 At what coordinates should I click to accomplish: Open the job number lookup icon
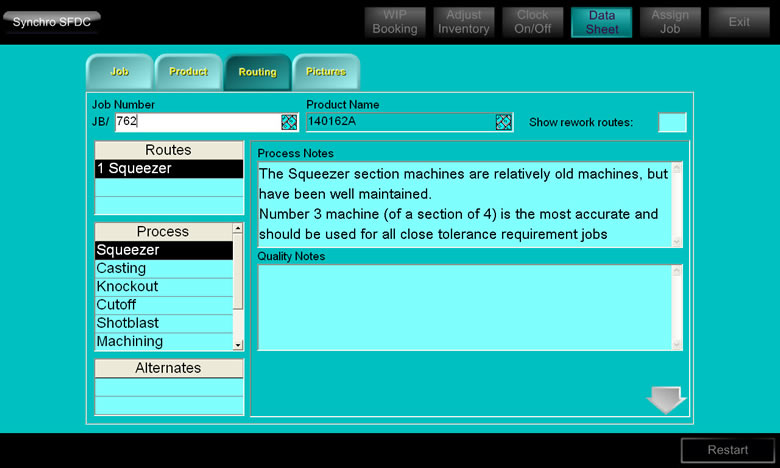(x=289, y=122)
